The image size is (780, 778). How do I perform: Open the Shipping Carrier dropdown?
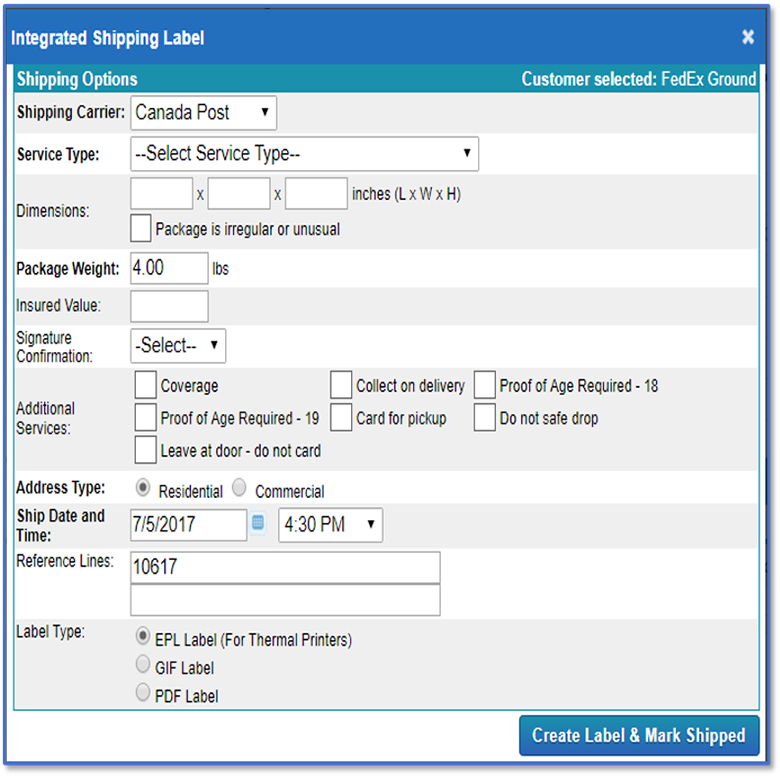pyautogui.click(x=203, y=112)
